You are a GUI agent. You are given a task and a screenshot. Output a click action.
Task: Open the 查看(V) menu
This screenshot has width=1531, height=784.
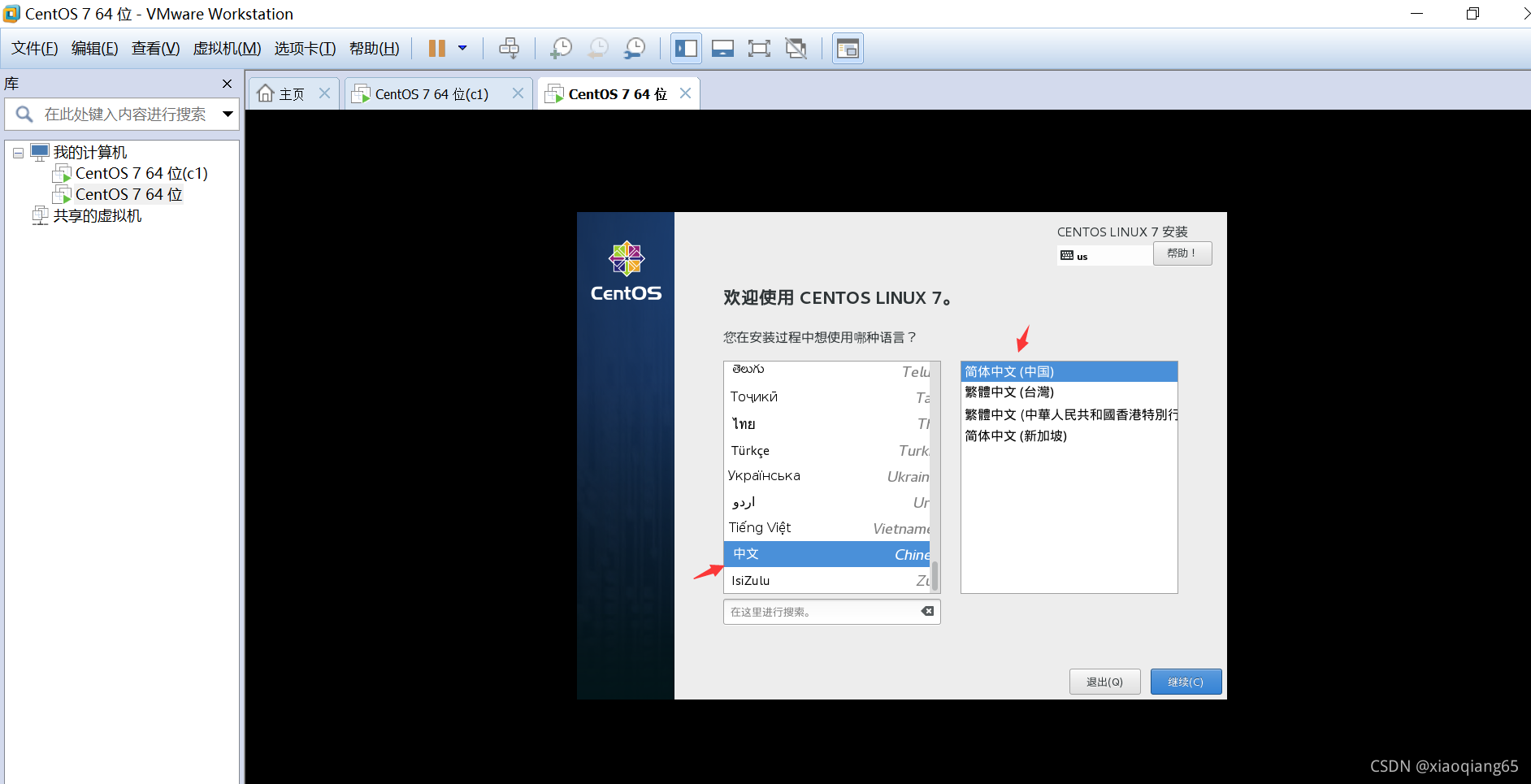click(155, 49)
